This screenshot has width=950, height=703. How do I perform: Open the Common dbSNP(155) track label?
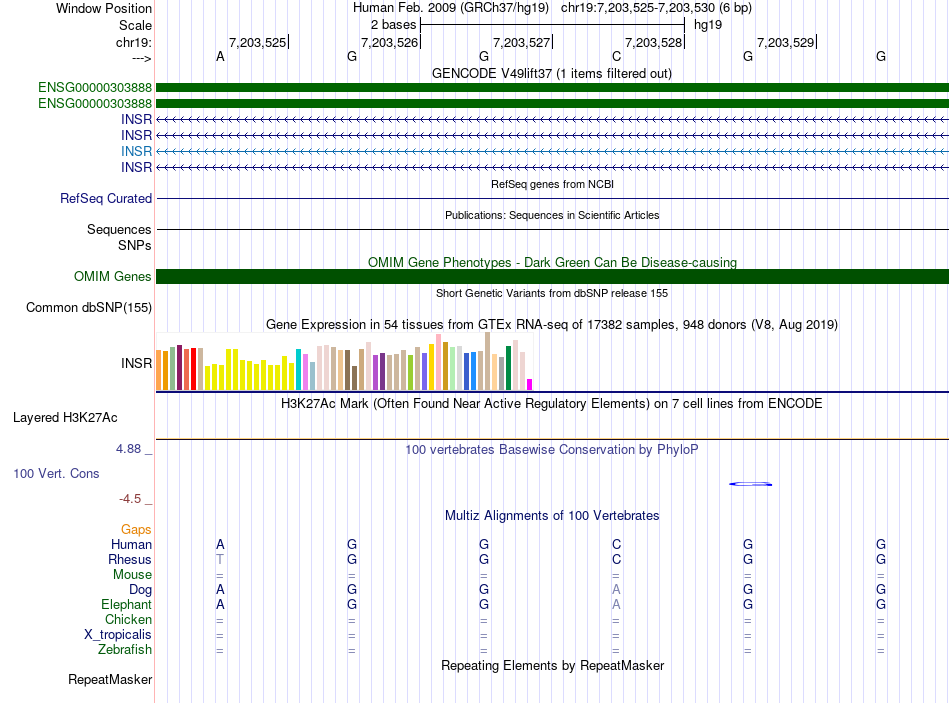89,307
